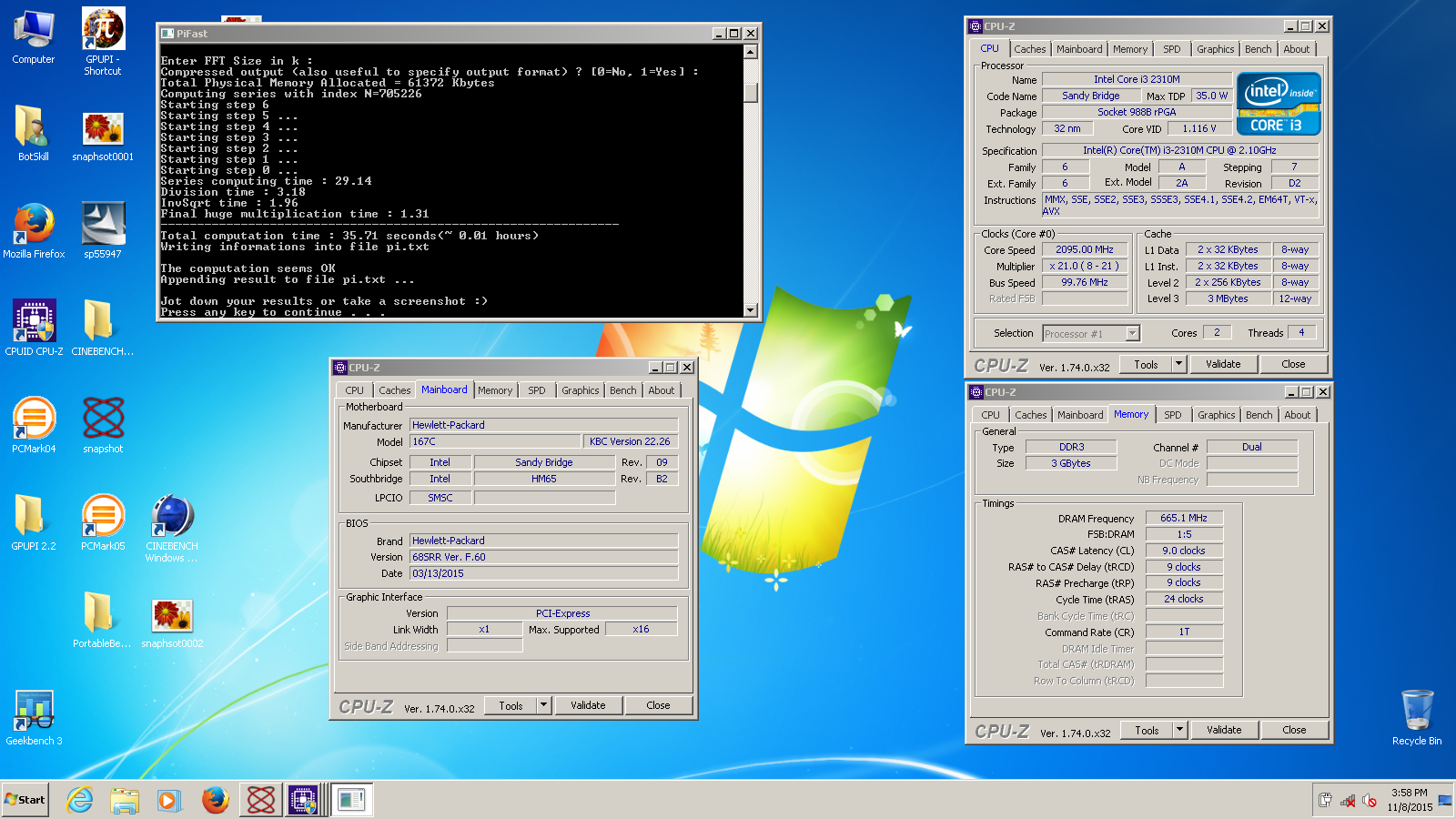This screenshot has width=1456, height=819.
Task: Open the BotSkill folder icon
Action: coord(34,133)
